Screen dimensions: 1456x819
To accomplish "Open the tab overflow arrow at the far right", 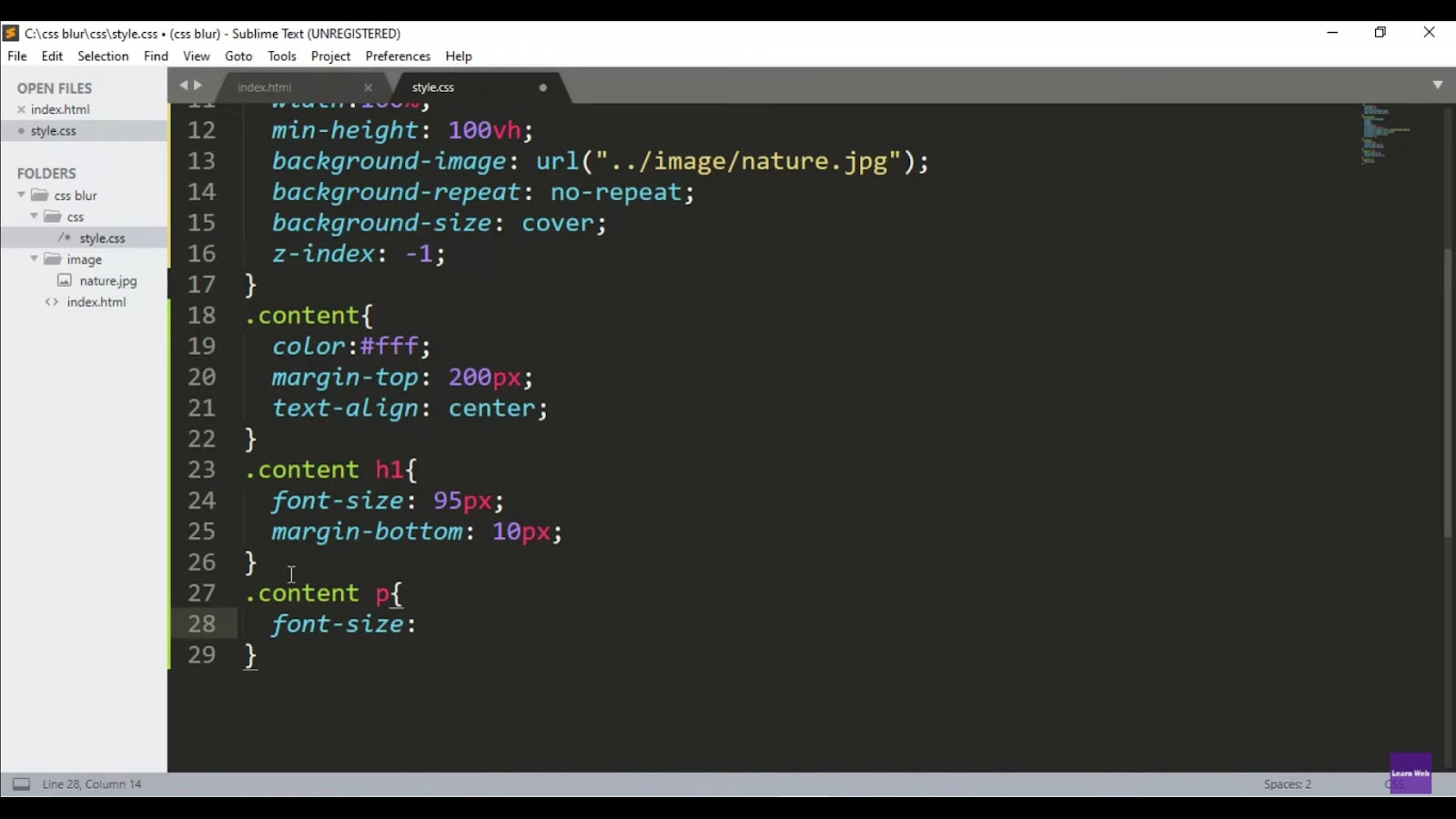I will coord(1439,85).
